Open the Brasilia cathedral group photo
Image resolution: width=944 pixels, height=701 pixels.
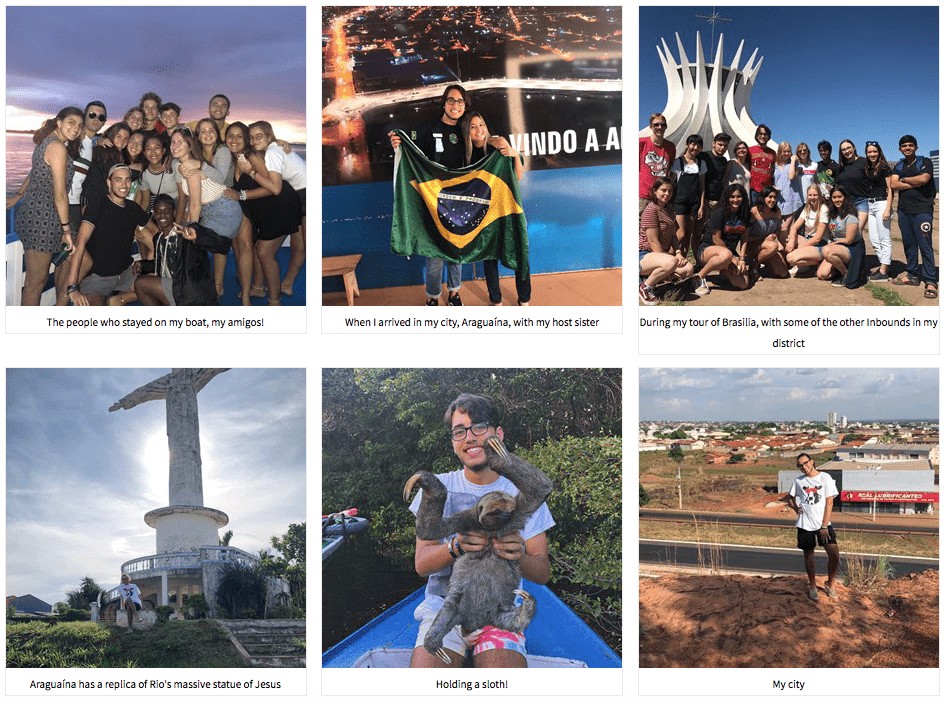click(x=789, y=156)
